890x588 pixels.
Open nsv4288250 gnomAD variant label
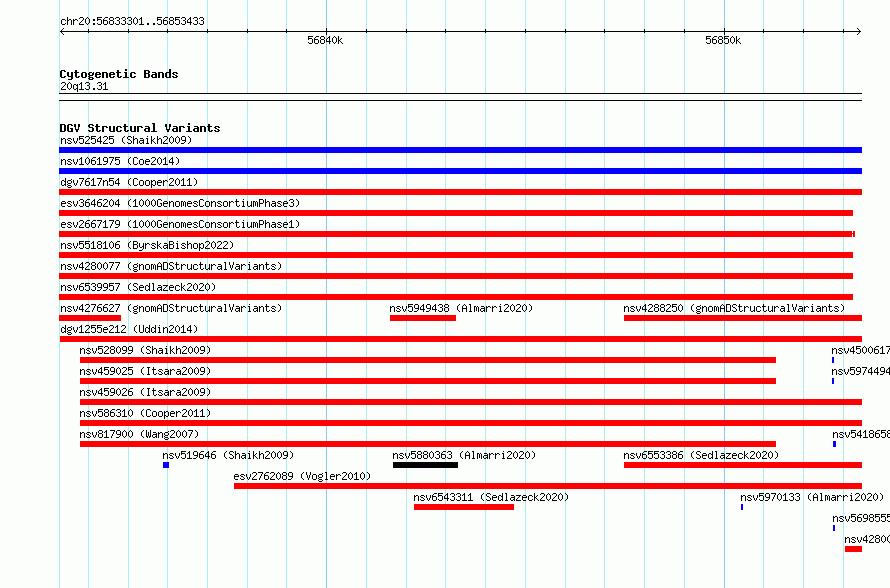tap(734, 308)
